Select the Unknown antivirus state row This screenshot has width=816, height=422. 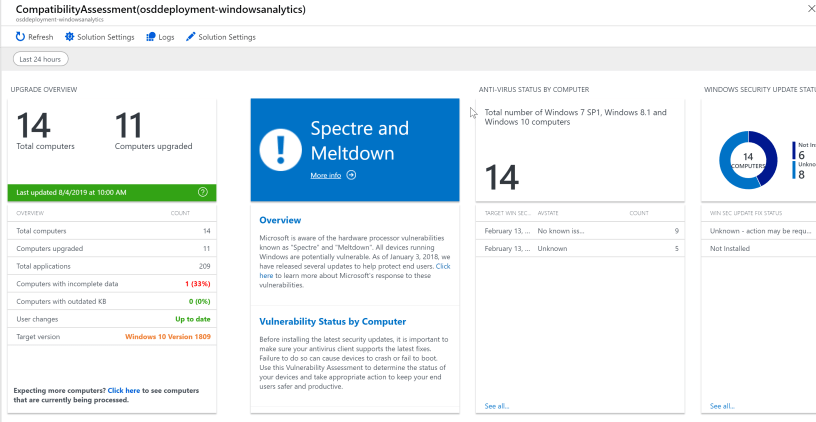point(580,248)
